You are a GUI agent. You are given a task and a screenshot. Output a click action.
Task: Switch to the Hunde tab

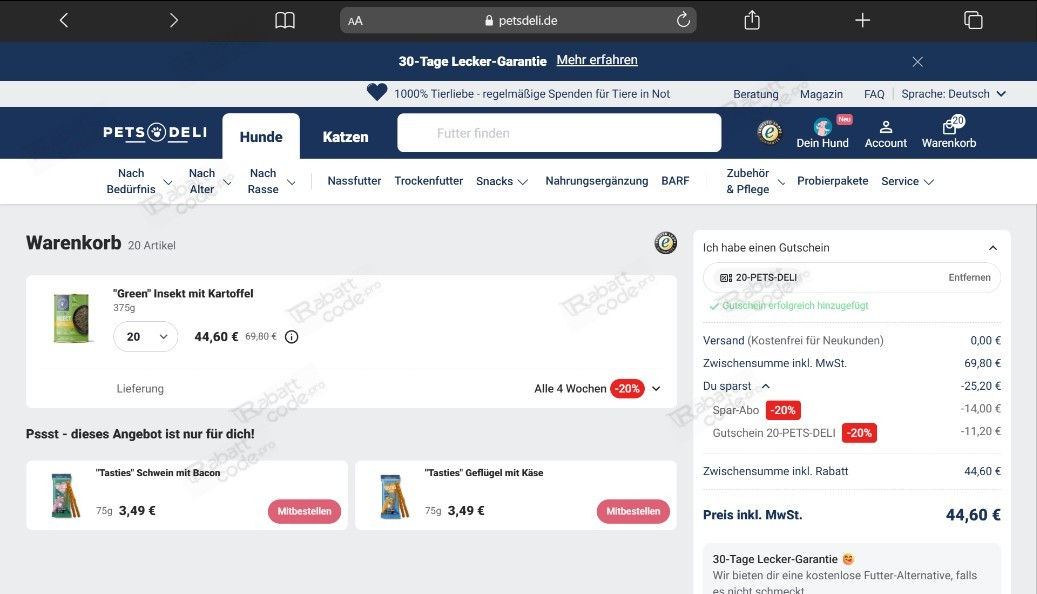tap(261, 136)
